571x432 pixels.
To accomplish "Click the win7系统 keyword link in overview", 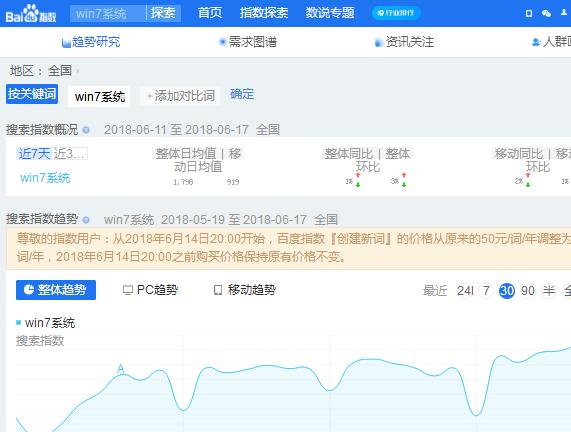I will pyautogui.click(x=45, y=178).
